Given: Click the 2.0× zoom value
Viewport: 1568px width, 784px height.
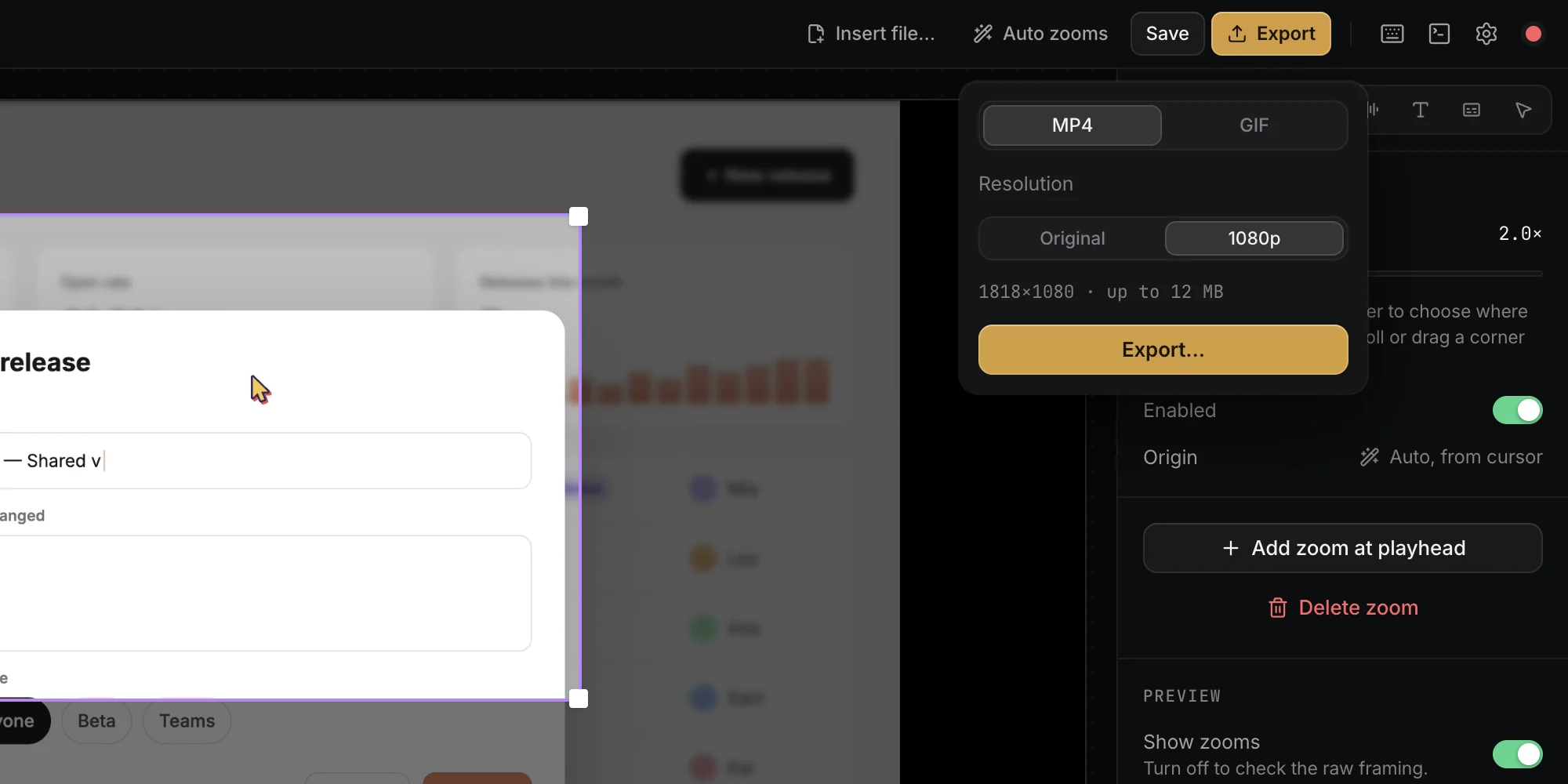Looking at the screenshot, I should [1520, 234].
